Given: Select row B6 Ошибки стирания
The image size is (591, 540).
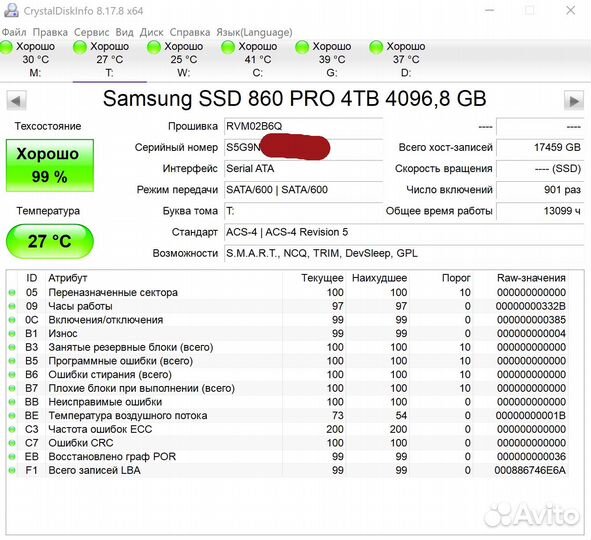Looking at the screenshot, I should click(288, 375).
